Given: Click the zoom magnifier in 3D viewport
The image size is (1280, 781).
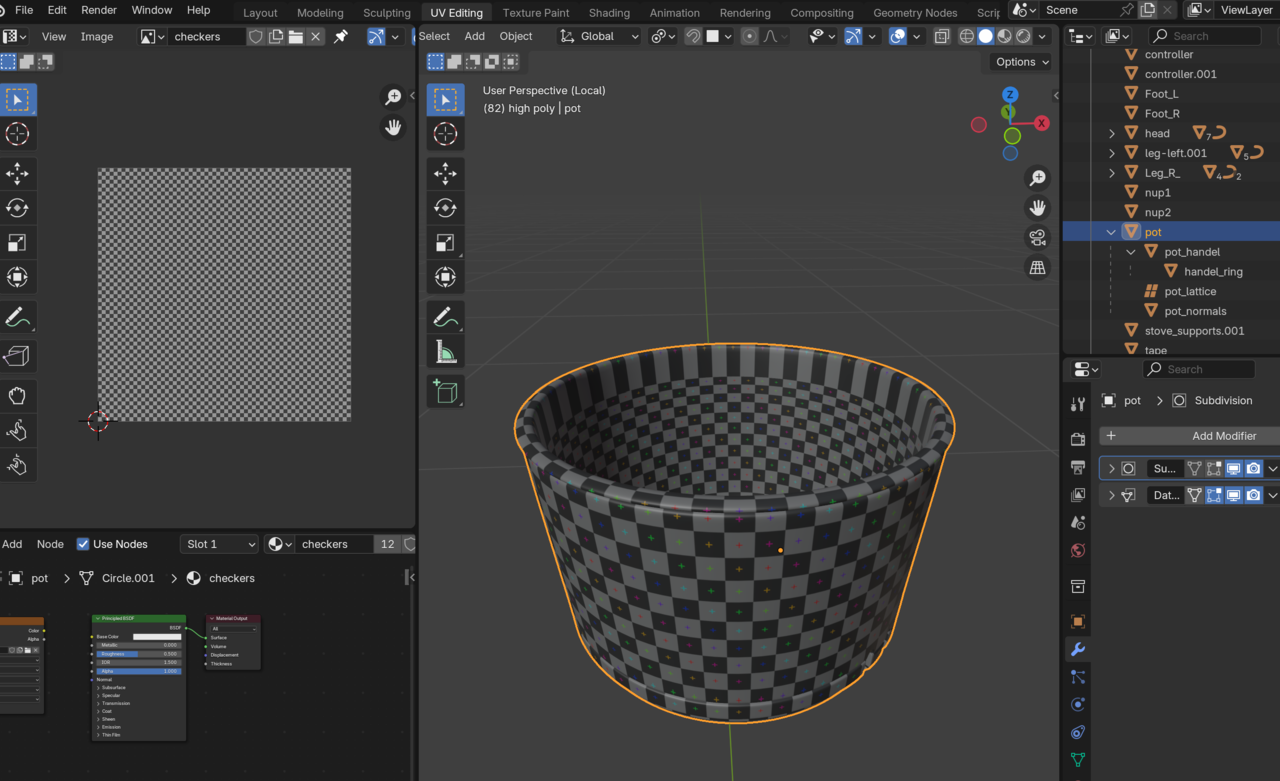Looking at the screenshot, I should [1038, 178].
